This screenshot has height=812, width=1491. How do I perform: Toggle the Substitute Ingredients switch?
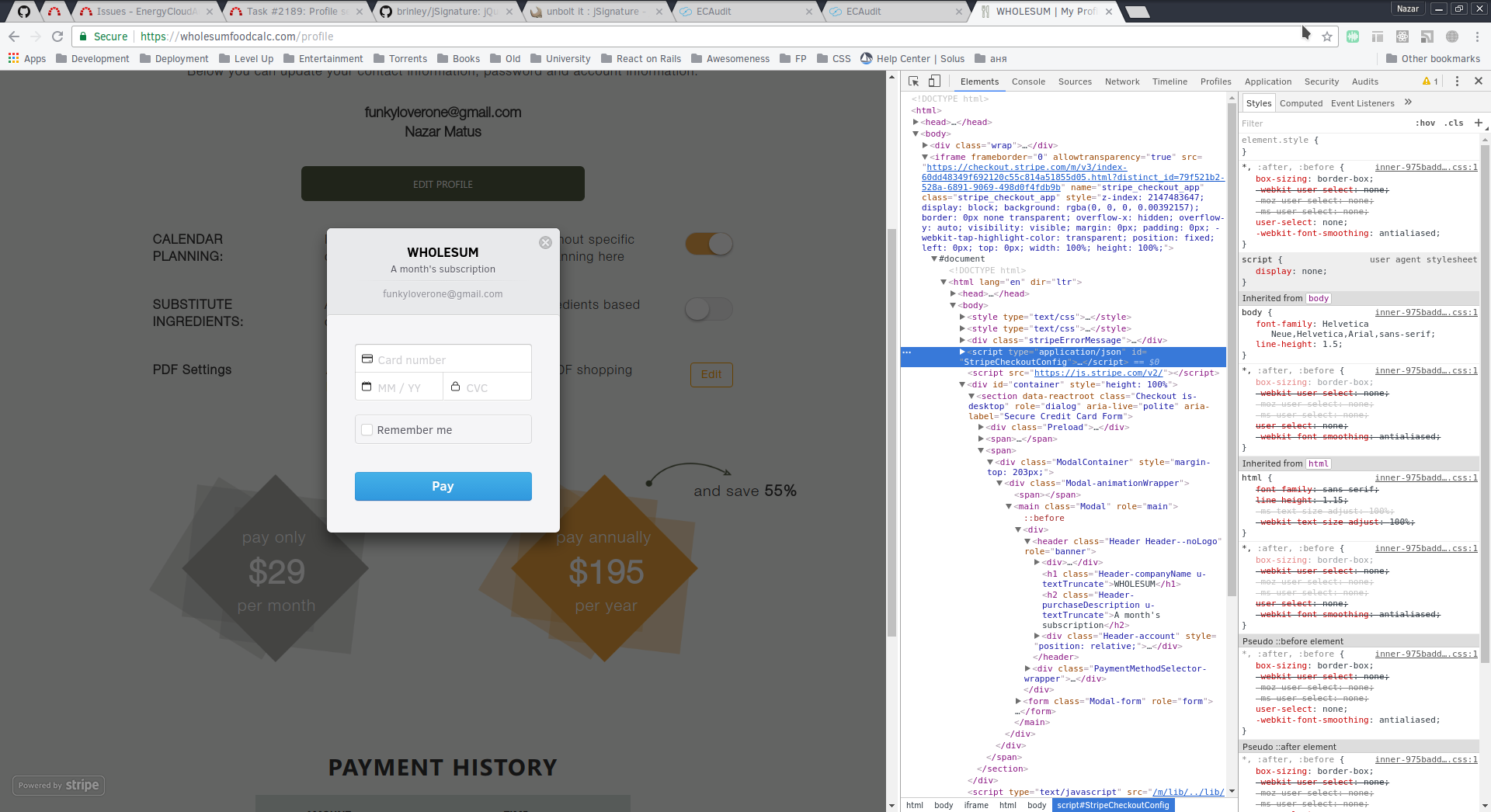(709, 309)
